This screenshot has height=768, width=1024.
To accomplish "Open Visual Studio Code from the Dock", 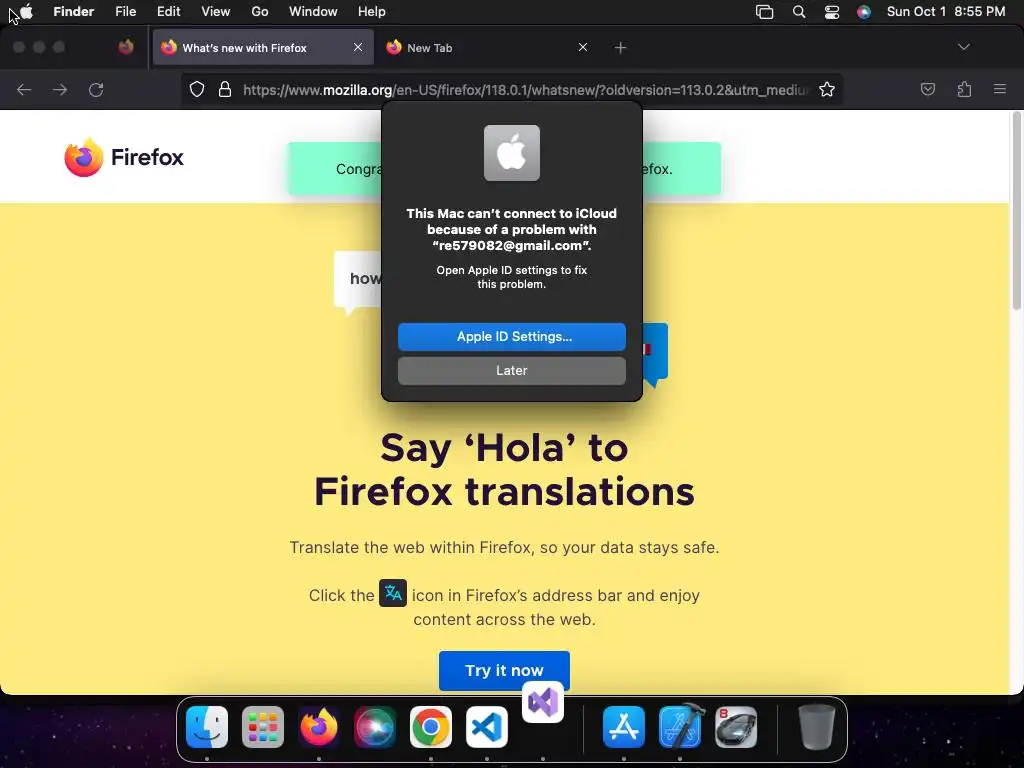I will point(487,727).
